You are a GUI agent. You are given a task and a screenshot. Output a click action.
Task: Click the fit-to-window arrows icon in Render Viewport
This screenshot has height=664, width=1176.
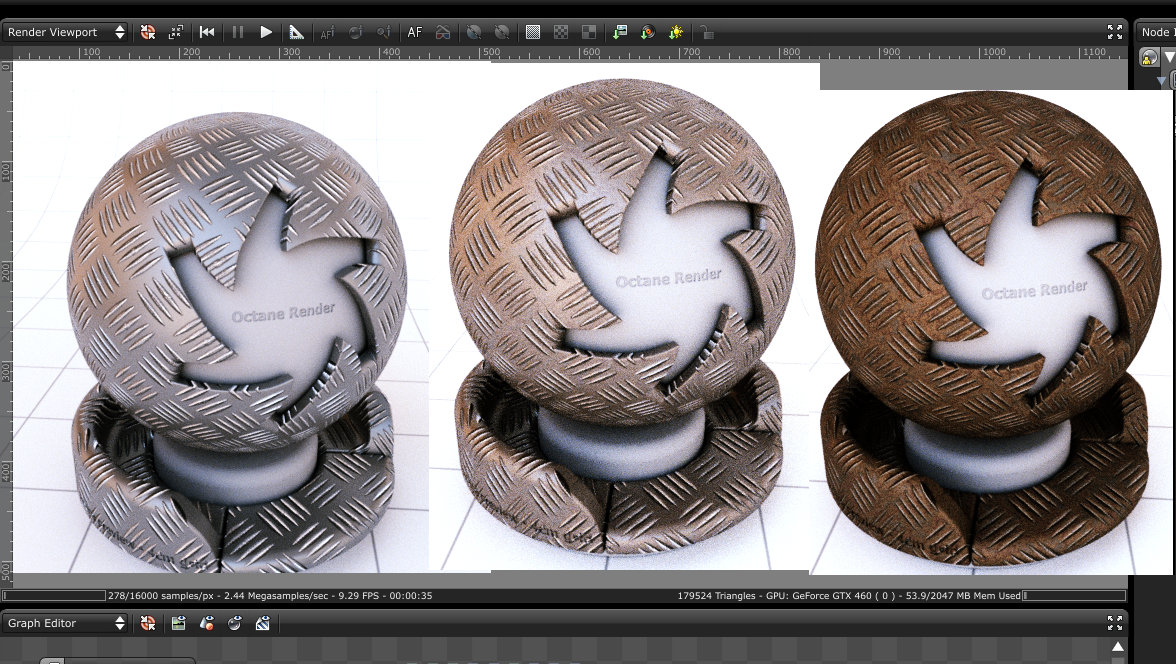pos(176,32)
